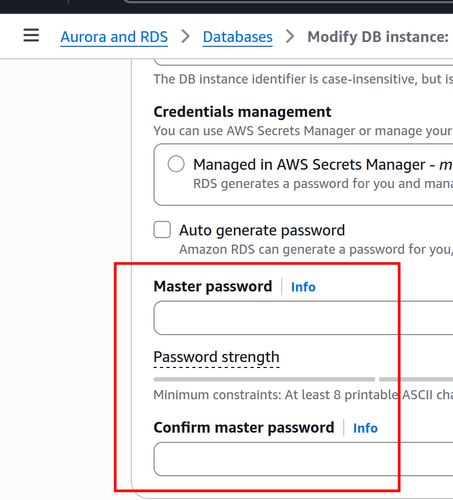Click the Minimum constraints hint text
Viewport: 453px width, 500px height.
point(303,395)
